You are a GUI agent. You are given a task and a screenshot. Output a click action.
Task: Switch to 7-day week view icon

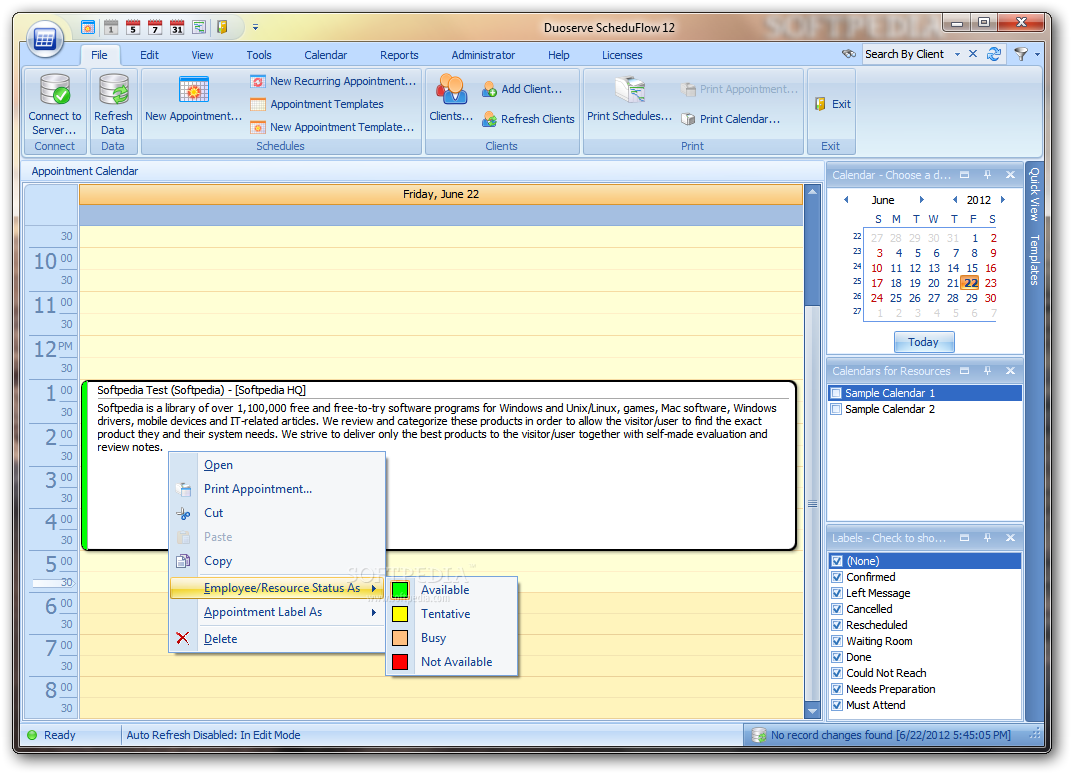pos(155,27)
